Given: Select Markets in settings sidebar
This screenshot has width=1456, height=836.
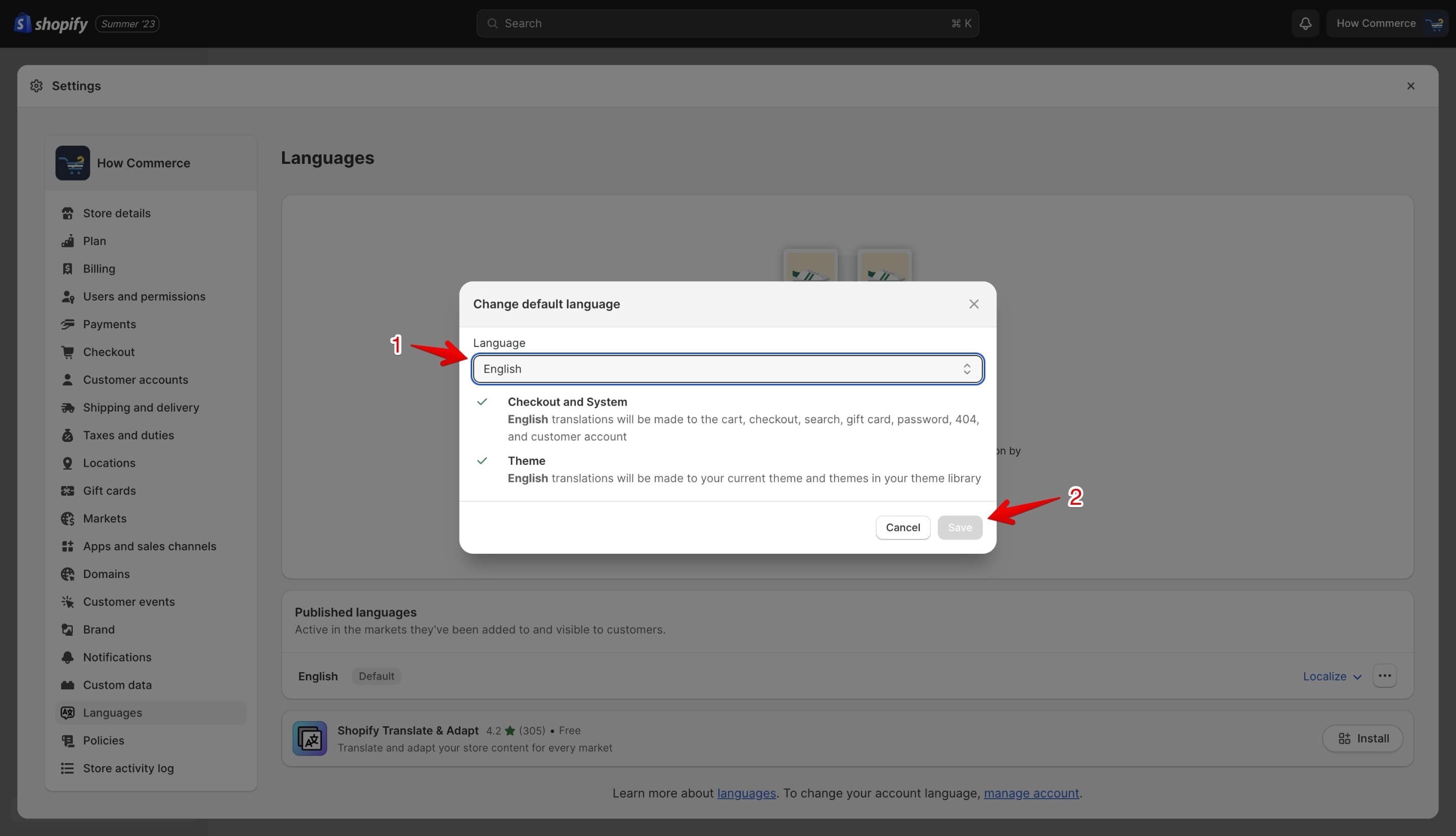Looking at the screenshot, I should [x=151, y=518].
